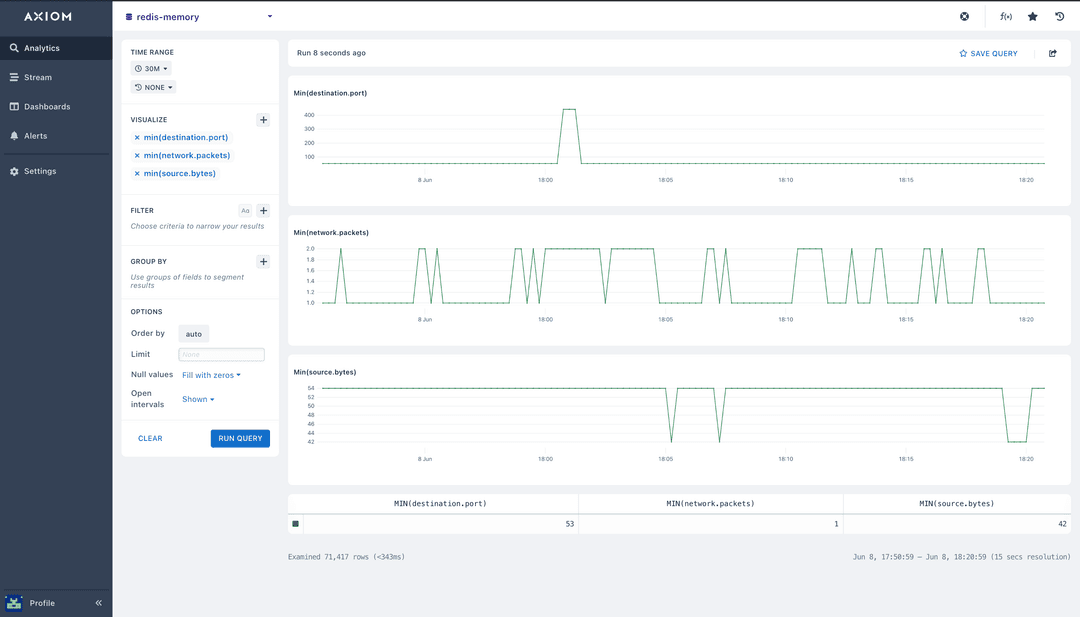This screenshot has width=1080, height=617.
Task: Open query history using the clock icon
Action: [1059, 16]
